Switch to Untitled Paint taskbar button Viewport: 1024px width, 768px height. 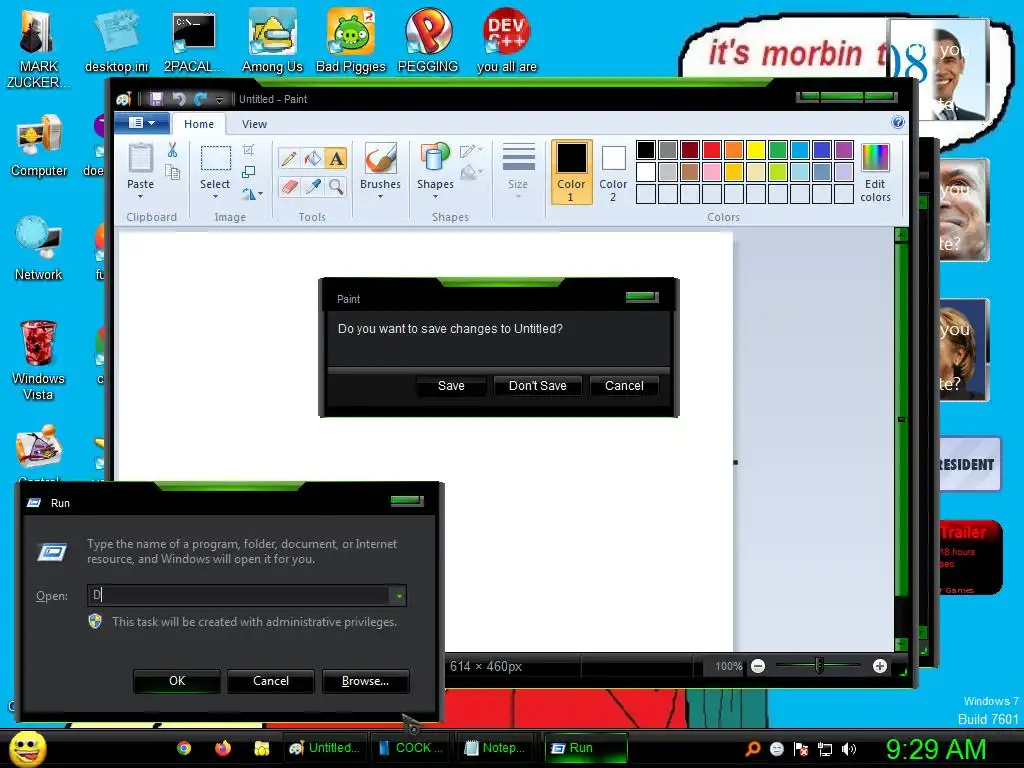(325, 748)
